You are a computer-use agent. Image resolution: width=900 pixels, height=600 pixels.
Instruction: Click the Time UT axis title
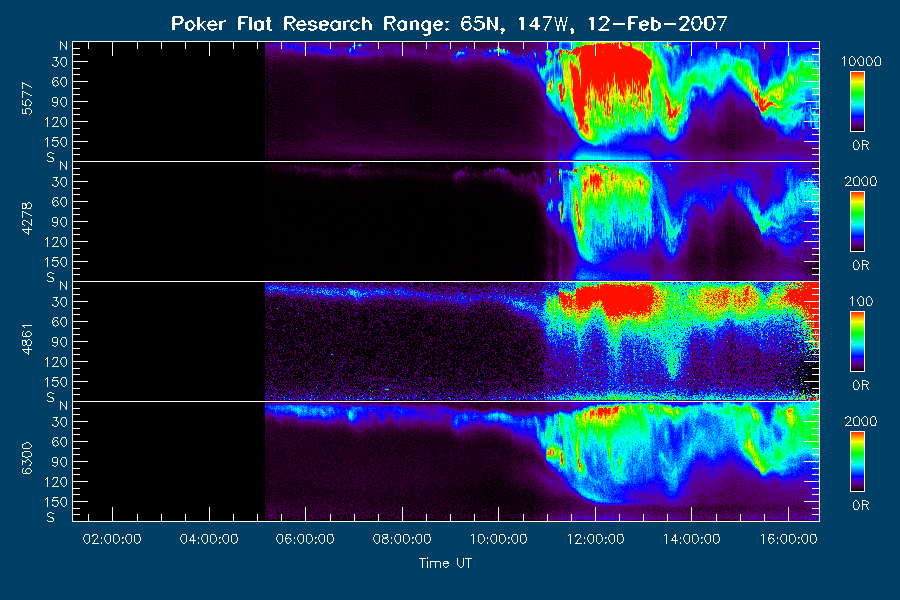tap(445, 563)
